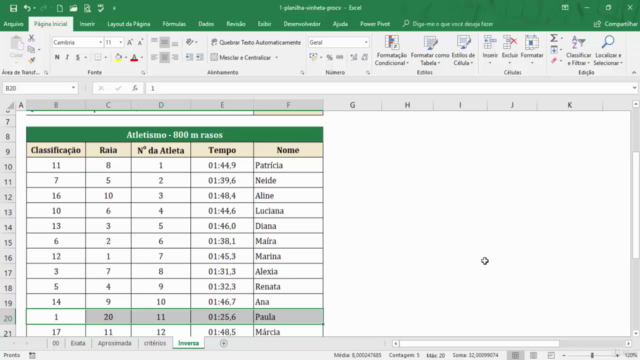Click the Compartilhar button
The width and height of the screenshot is (640, 360).
click(x=616, y=24)
